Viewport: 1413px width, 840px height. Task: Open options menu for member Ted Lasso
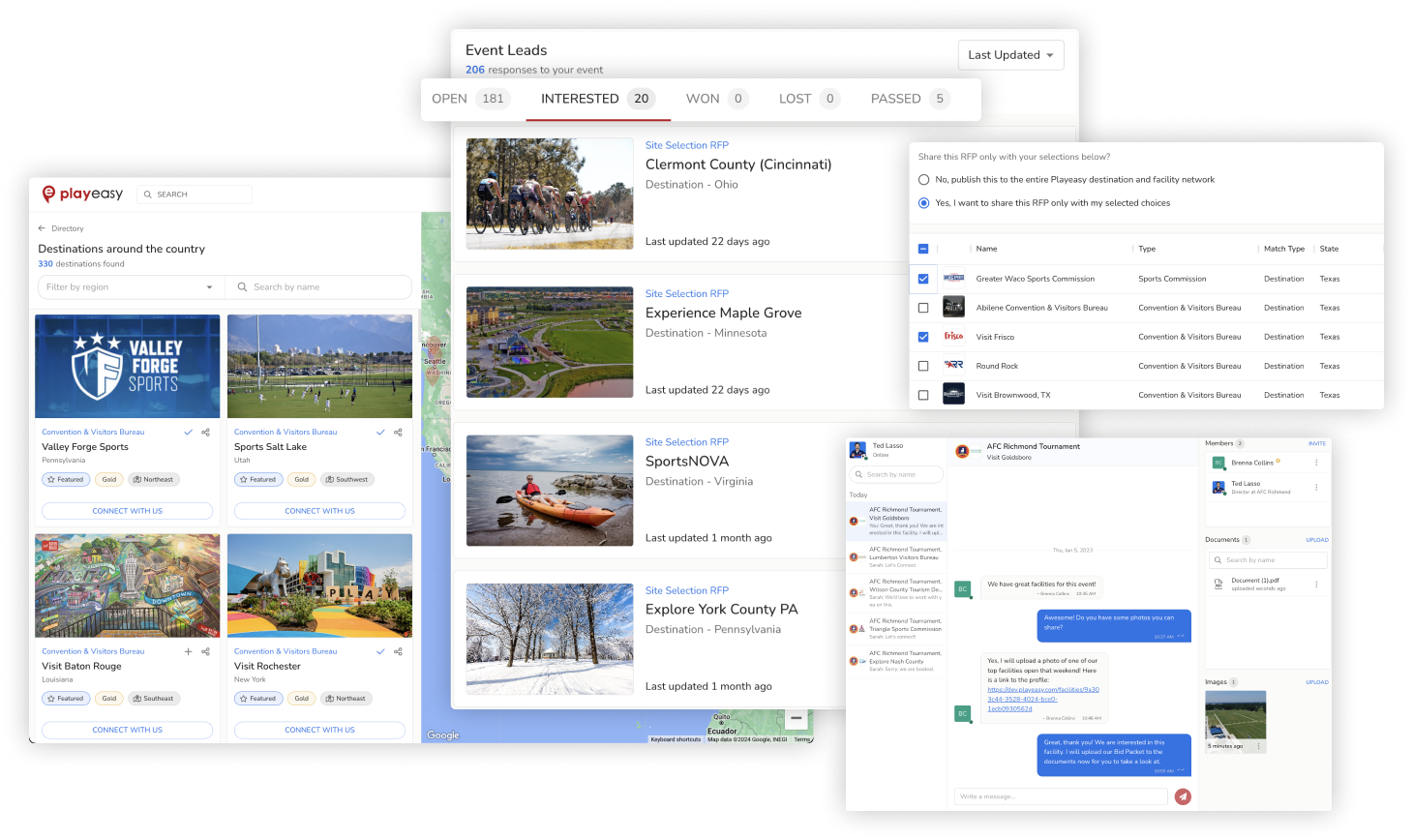tap(1316, 487)
